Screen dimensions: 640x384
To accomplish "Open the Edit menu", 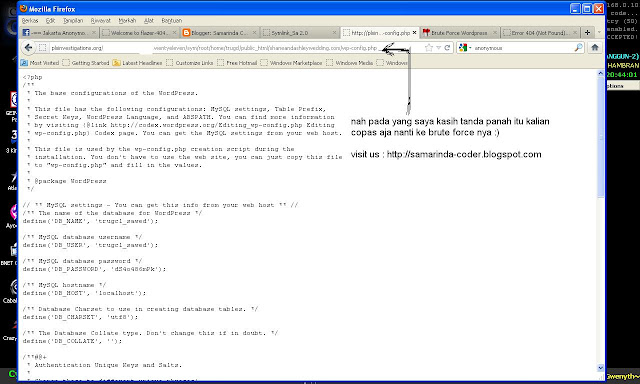I will pyautogui.click(x=50, y=20).
